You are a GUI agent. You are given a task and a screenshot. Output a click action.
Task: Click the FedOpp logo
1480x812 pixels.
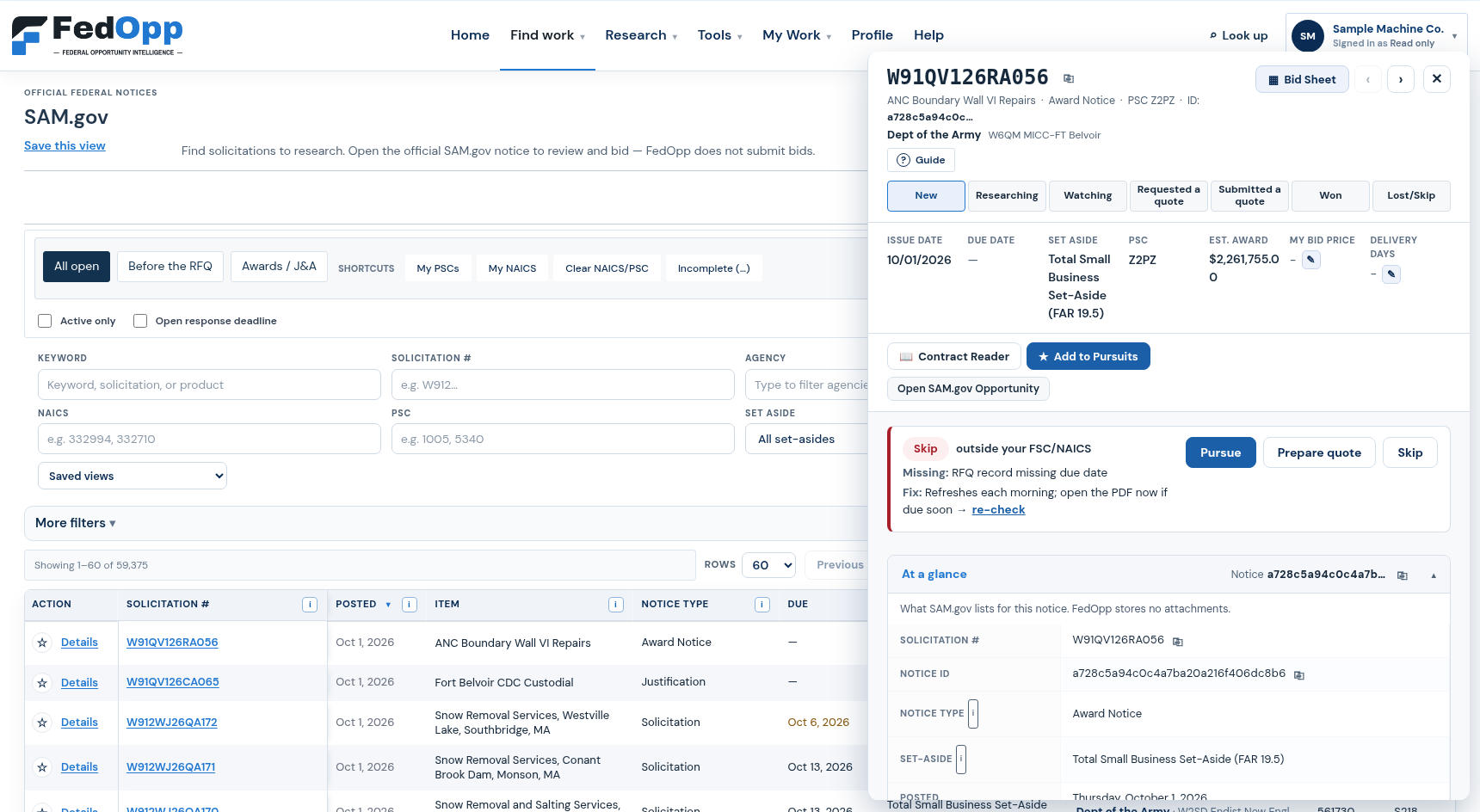(x=97, y=35)
